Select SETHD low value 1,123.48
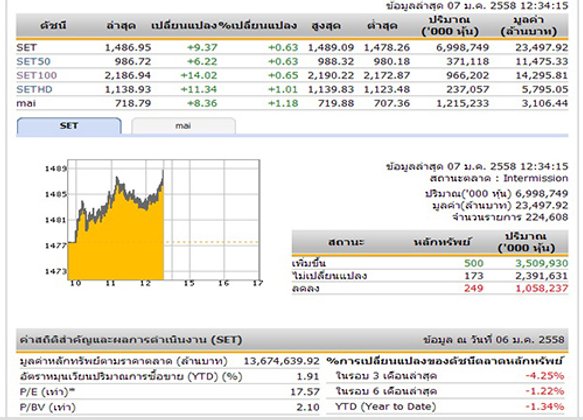 tap(387, 90)
